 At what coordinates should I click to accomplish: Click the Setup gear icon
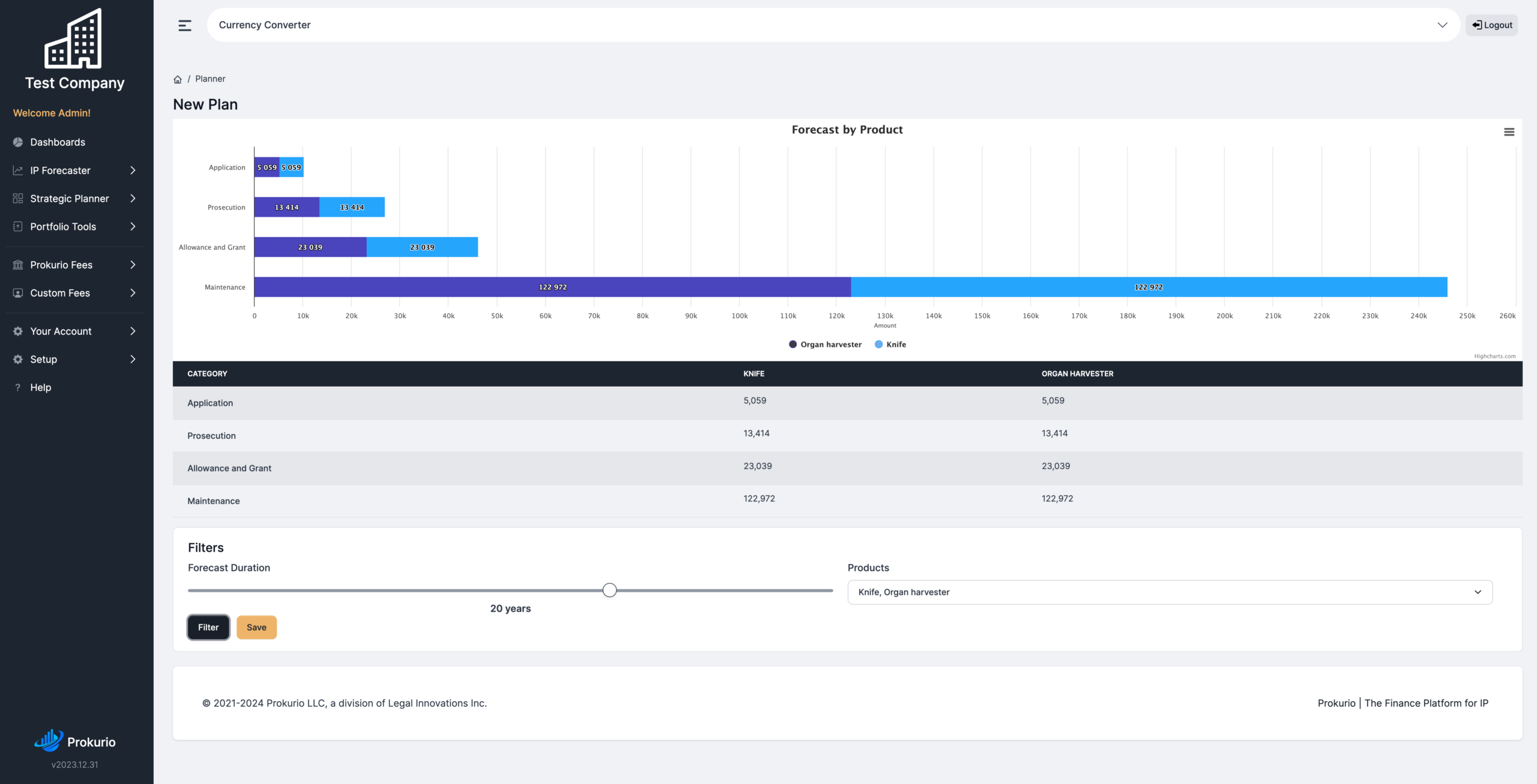(x=18, y=360)
